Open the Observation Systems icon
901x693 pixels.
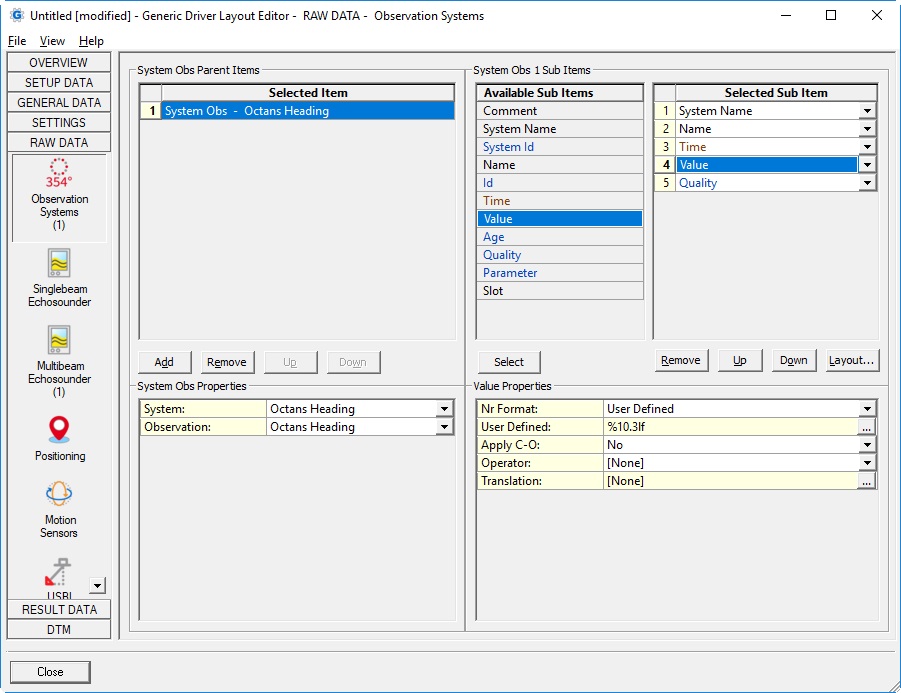(x=59, y=170)
